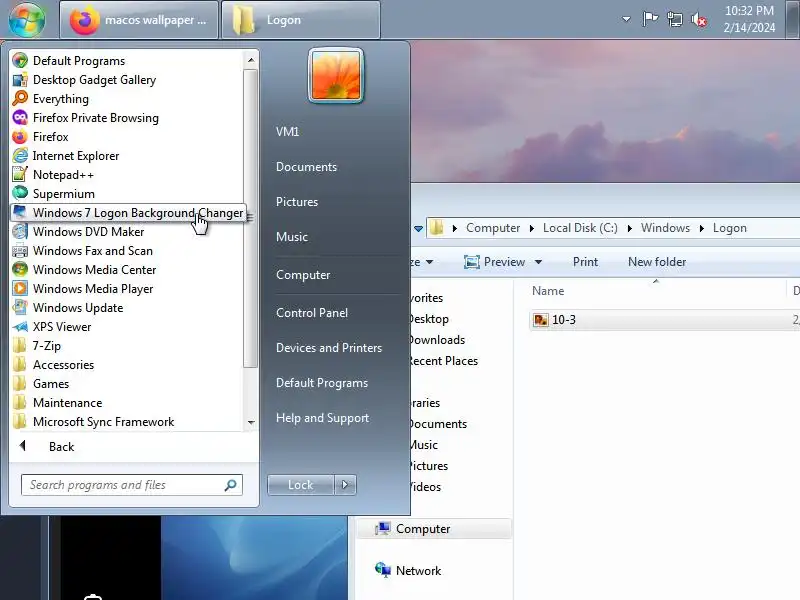
Task: Click the programs list scroll down arrow
Action: pyautogui.click(x=251, y=422)
